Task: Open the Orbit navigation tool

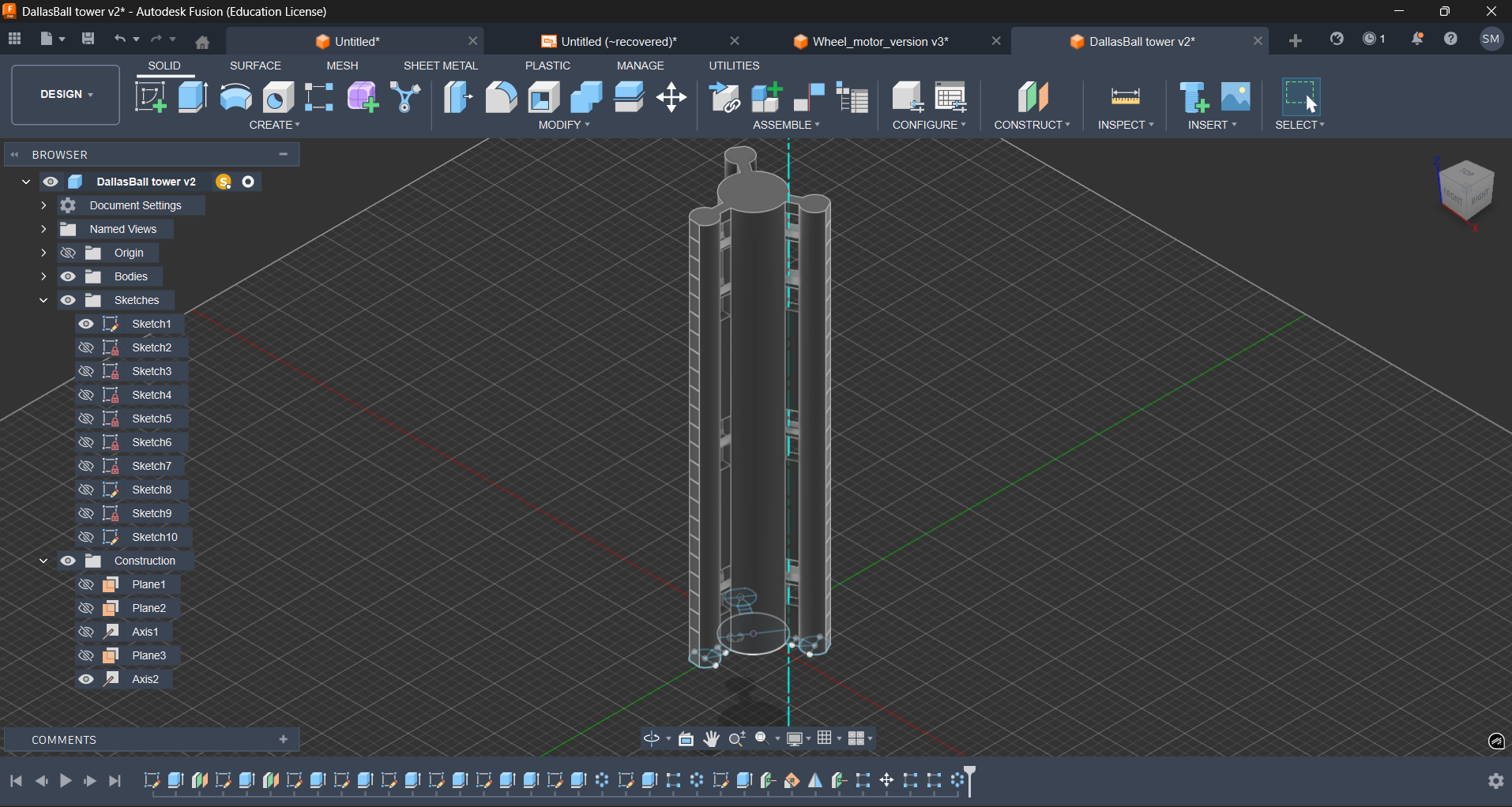Action: (x=652, y=738)
